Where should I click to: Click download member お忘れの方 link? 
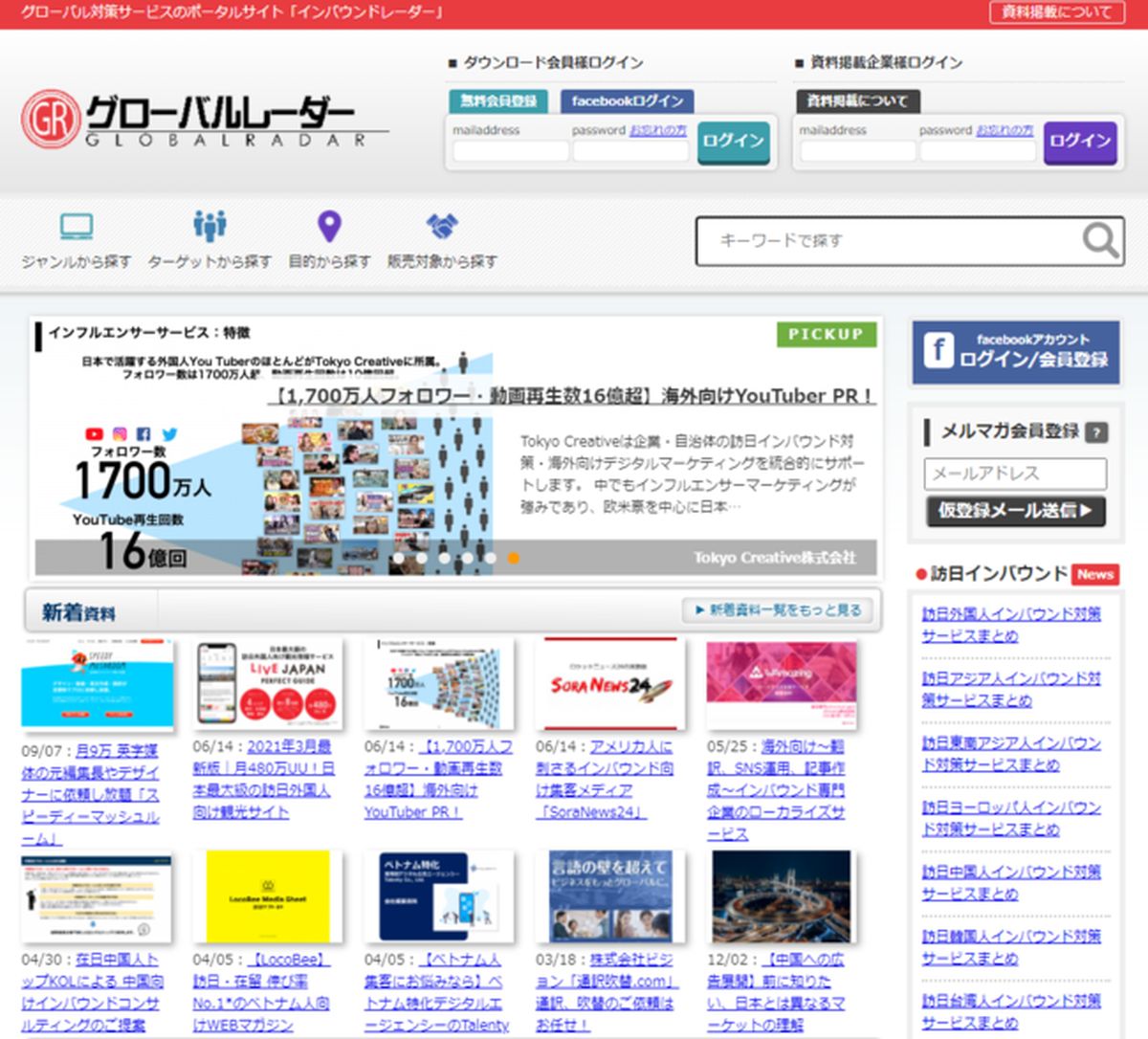[x=658, y=130]
